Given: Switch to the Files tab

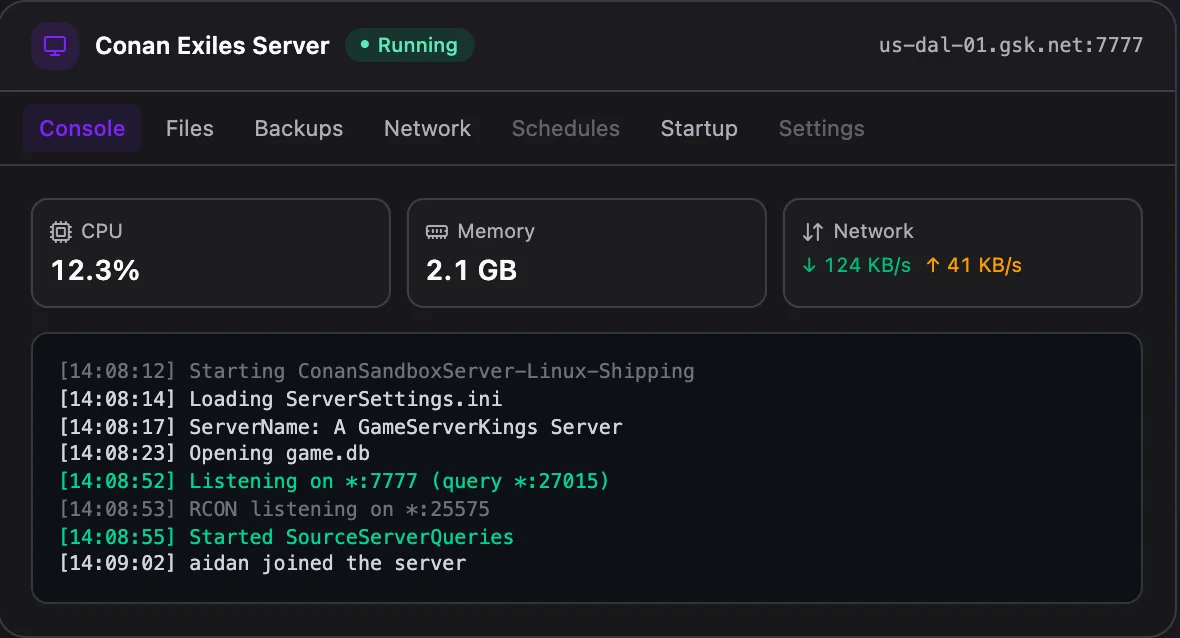Looking at the screenshot, I should point(190,129).
